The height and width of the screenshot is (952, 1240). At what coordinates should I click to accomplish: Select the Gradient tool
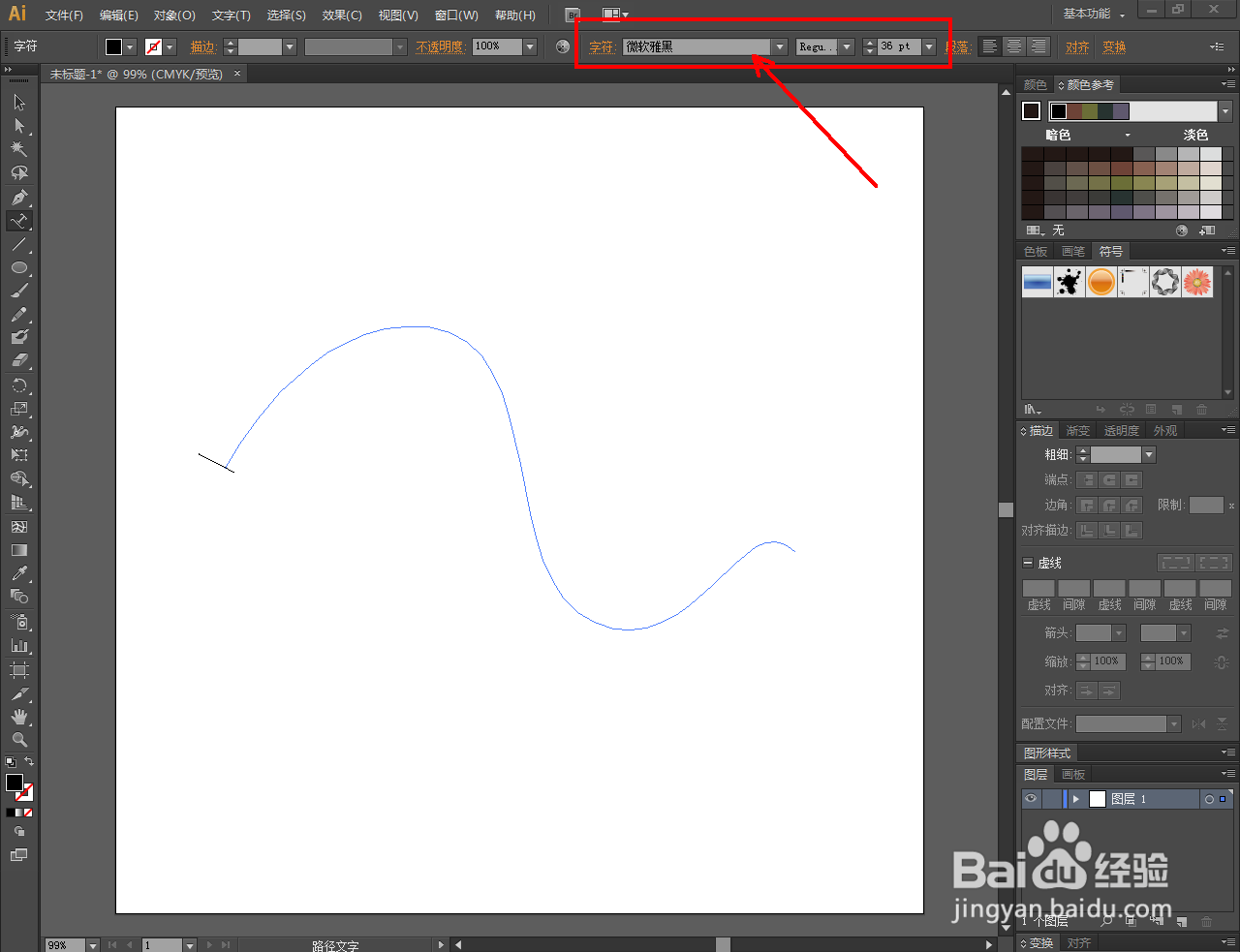click(x=19, y=550)
